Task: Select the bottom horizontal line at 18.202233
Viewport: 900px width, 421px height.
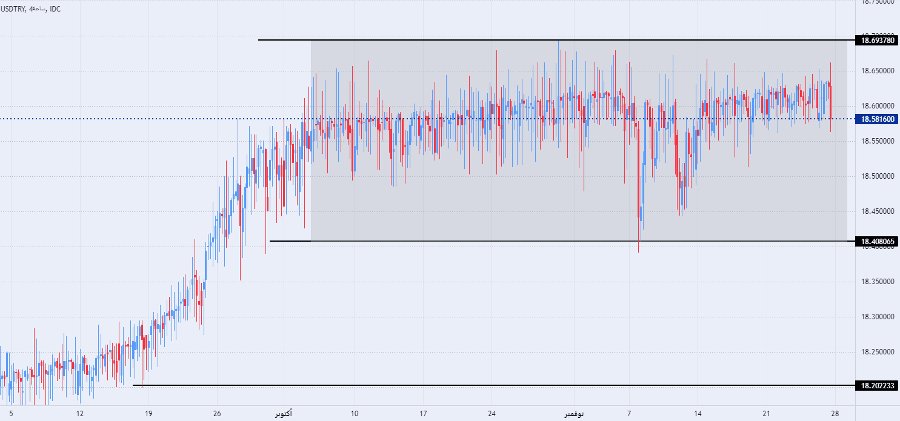Action: [x=493, y=385]
